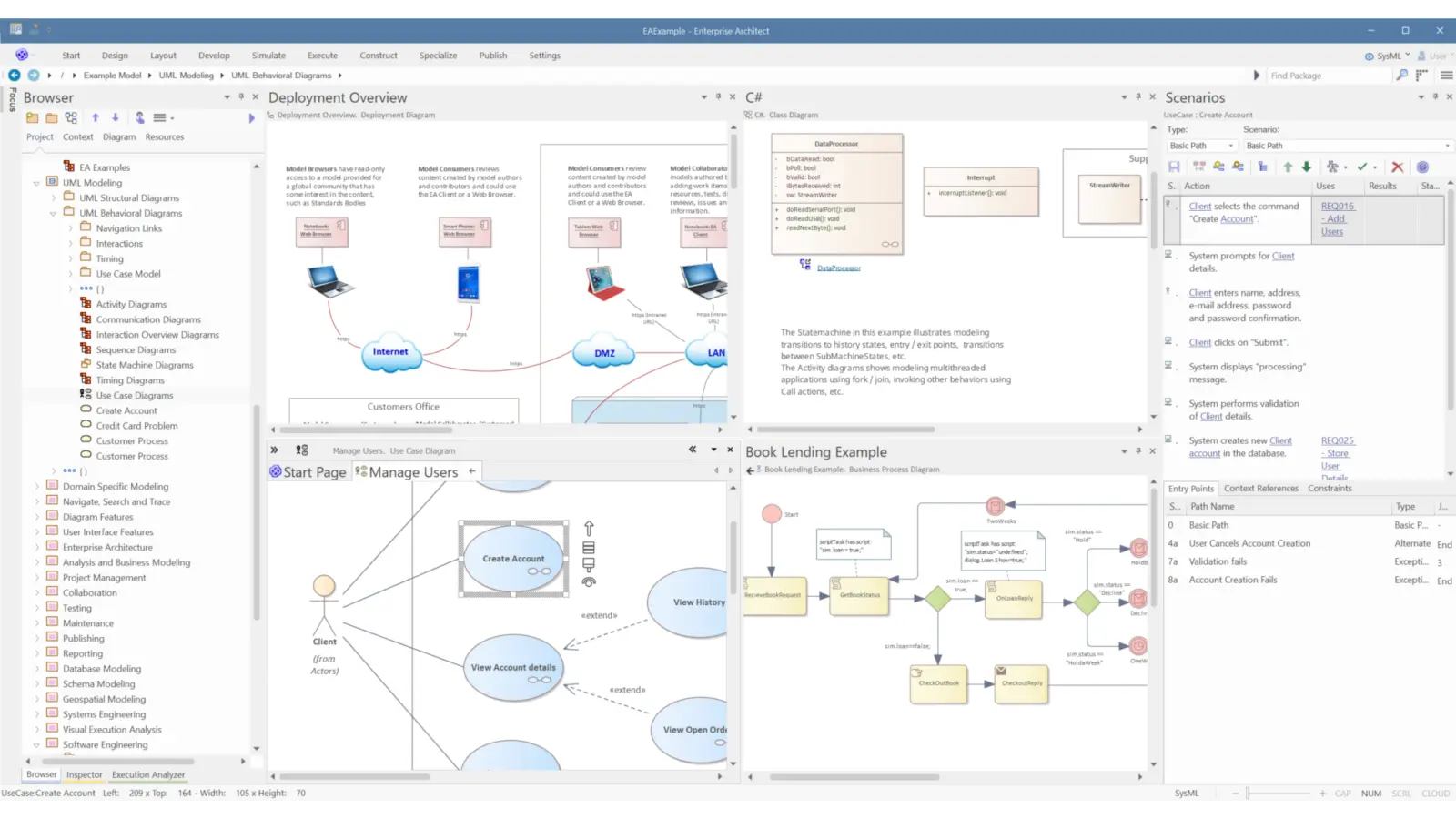
Task: Move the scenario step down with green arrow
Action: [1308, 167]
